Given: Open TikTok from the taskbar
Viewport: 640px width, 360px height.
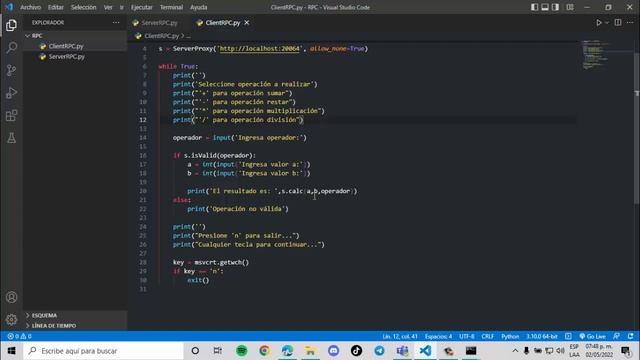Looking at the screenshot, I should (356, 351).
